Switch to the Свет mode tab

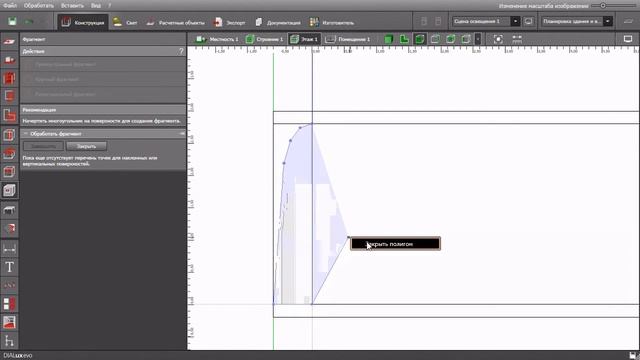coord(125,22)
